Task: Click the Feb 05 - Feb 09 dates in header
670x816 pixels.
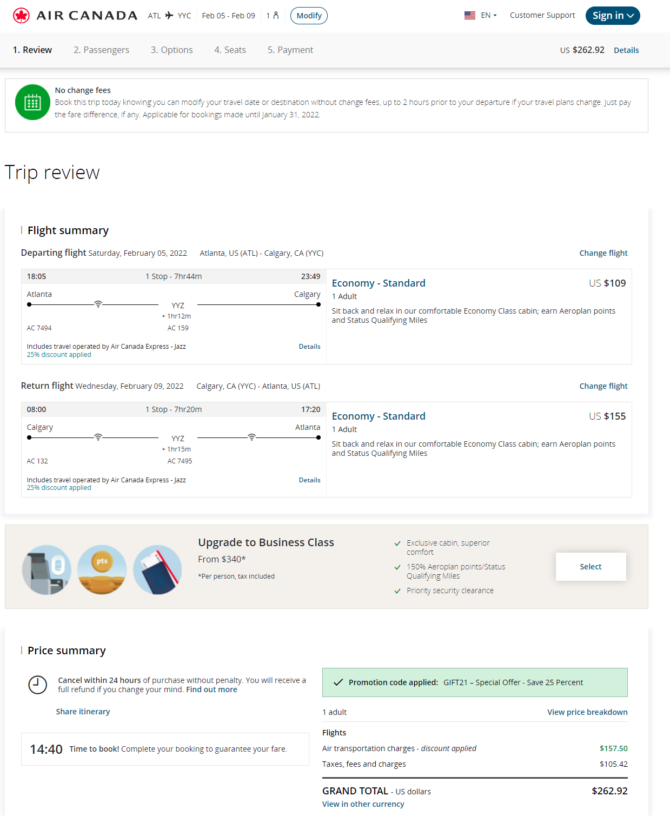Action: click(229, 16)
